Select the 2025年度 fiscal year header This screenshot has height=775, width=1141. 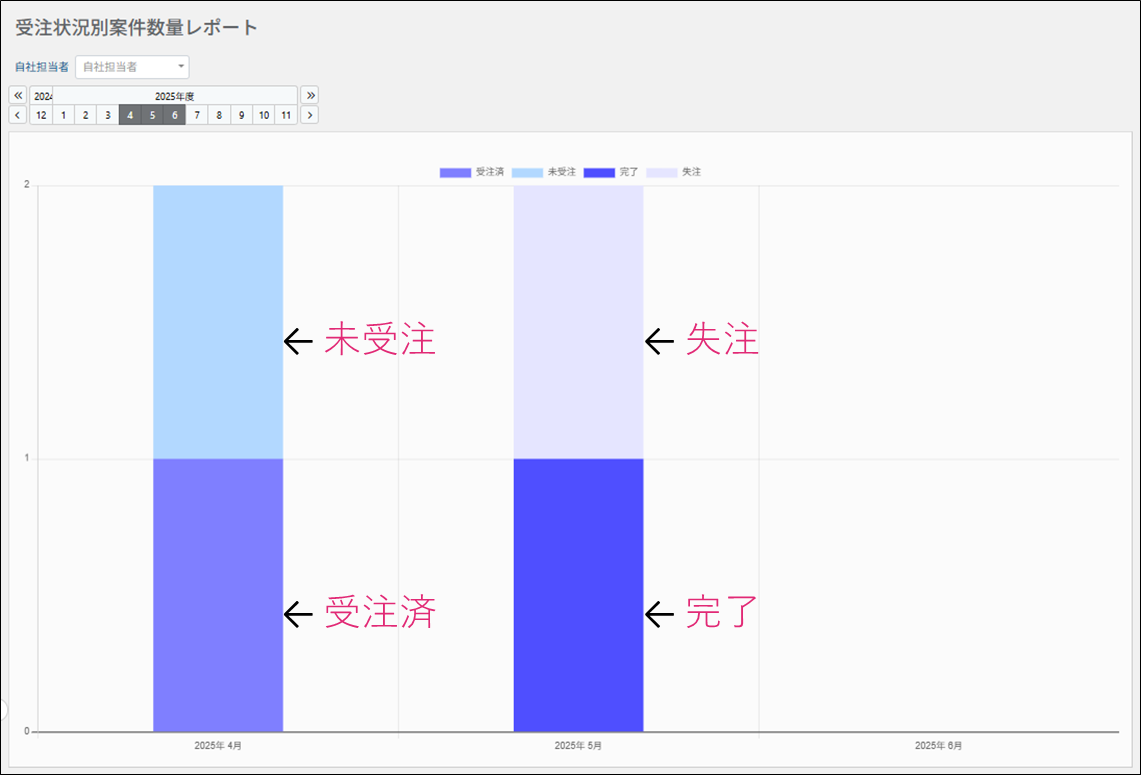(x=175, y=96)
